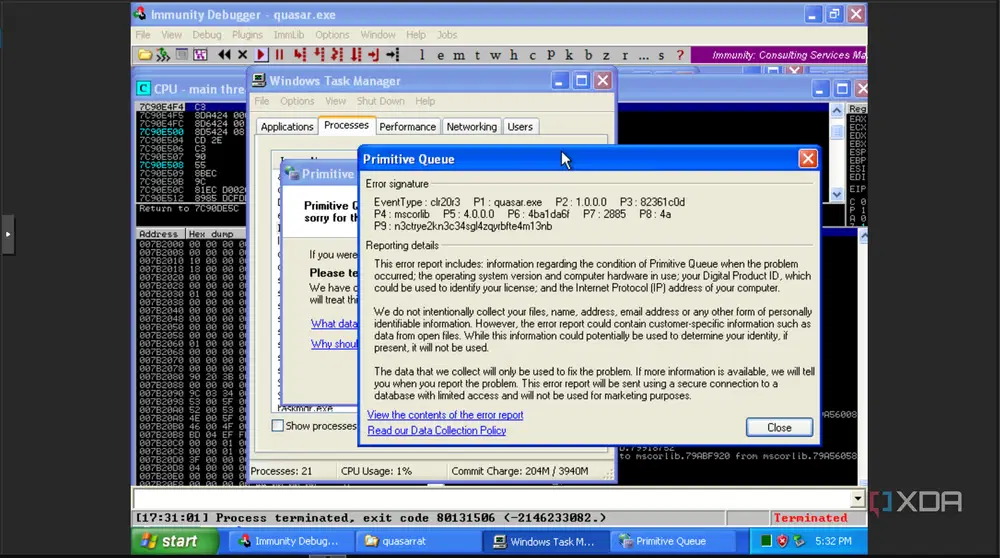Click the Pause execution icon
Viewport: 1000px width, 558px height.
pos(279,55)
